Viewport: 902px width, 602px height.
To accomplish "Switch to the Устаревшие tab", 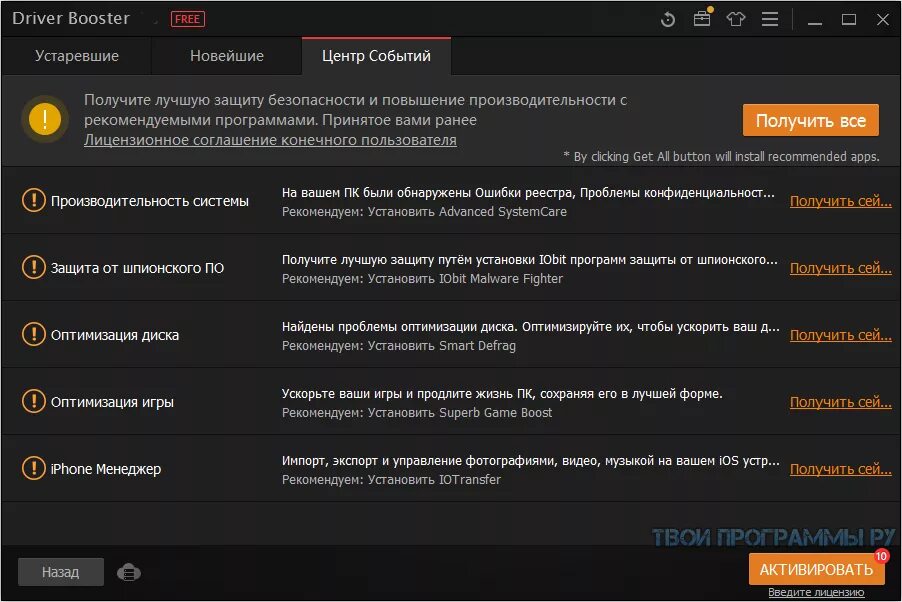I will (77, 56).
